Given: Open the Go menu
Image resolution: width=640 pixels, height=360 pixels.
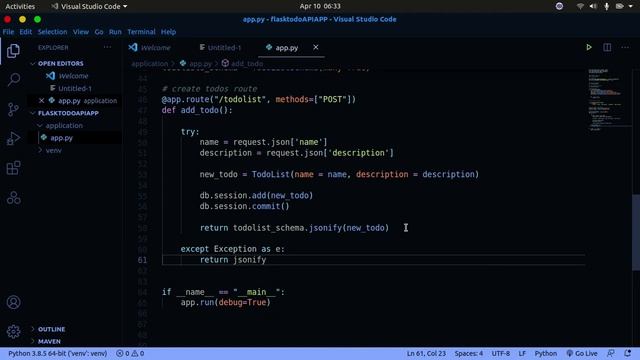Looking at the screenshot, I should (x=99, y=32).
